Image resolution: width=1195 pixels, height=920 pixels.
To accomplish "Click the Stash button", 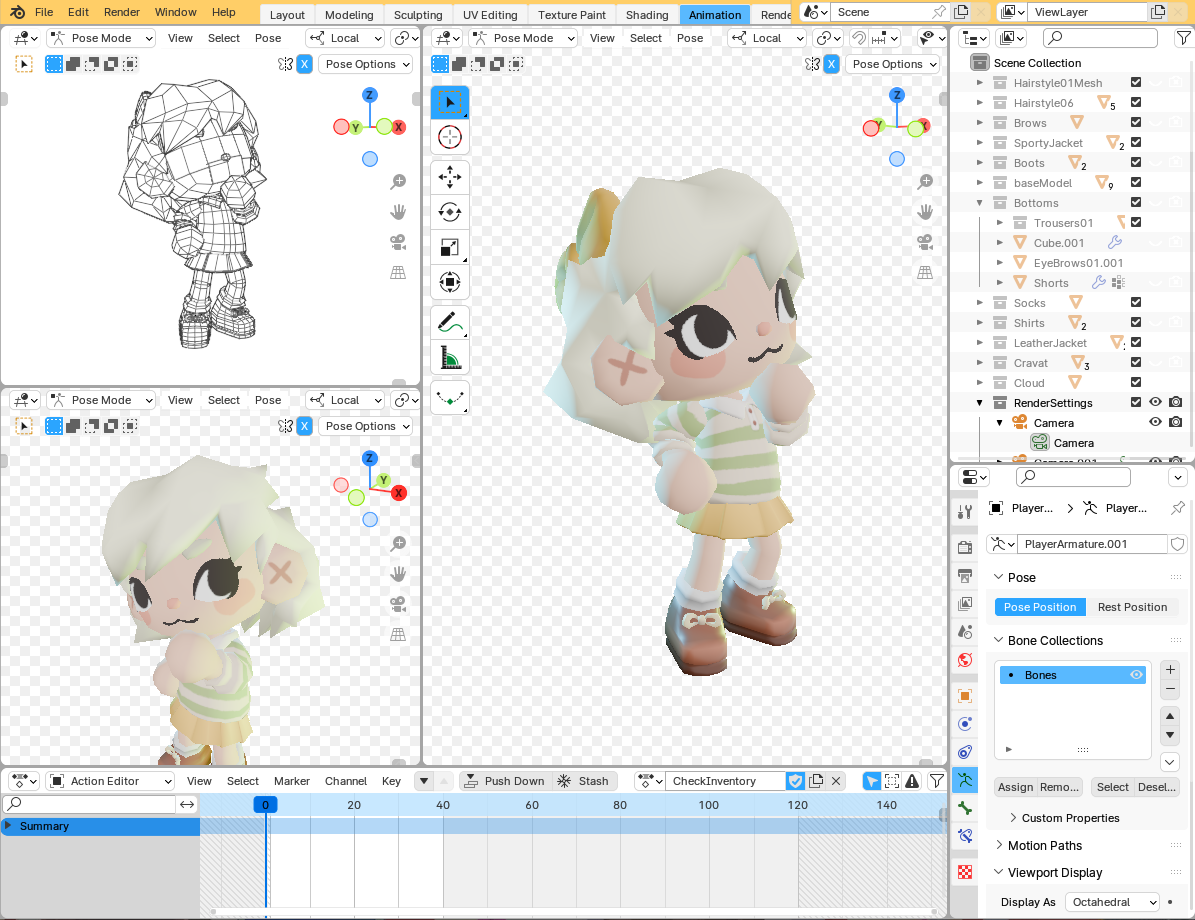I will (584, 781).
